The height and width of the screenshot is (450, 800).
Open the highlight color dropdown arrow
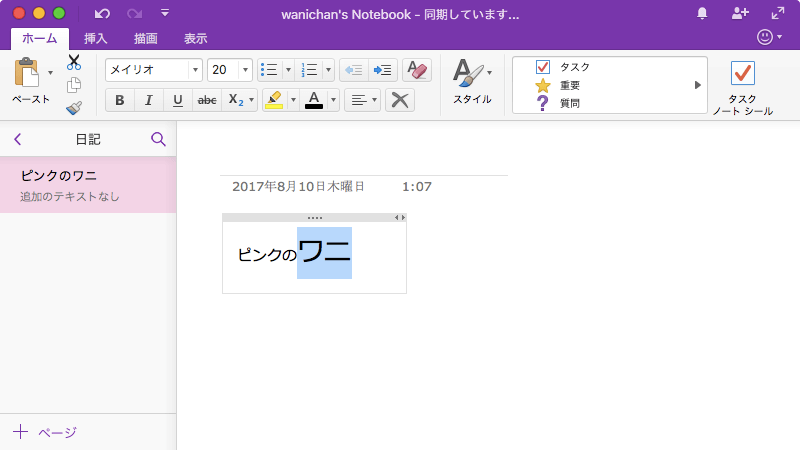click(x=293, y=100)
